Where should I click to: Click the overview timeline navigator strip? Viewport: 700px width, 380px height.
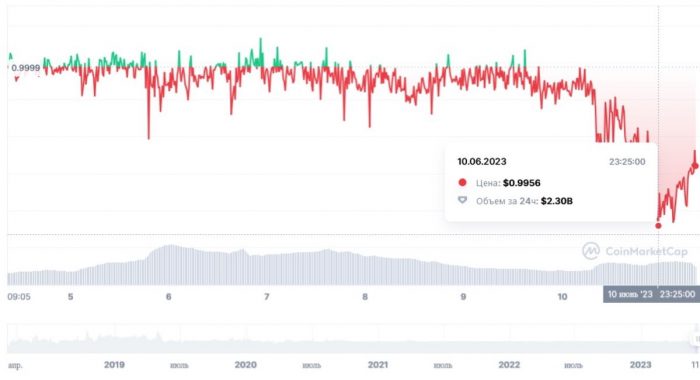coord(353,339)
